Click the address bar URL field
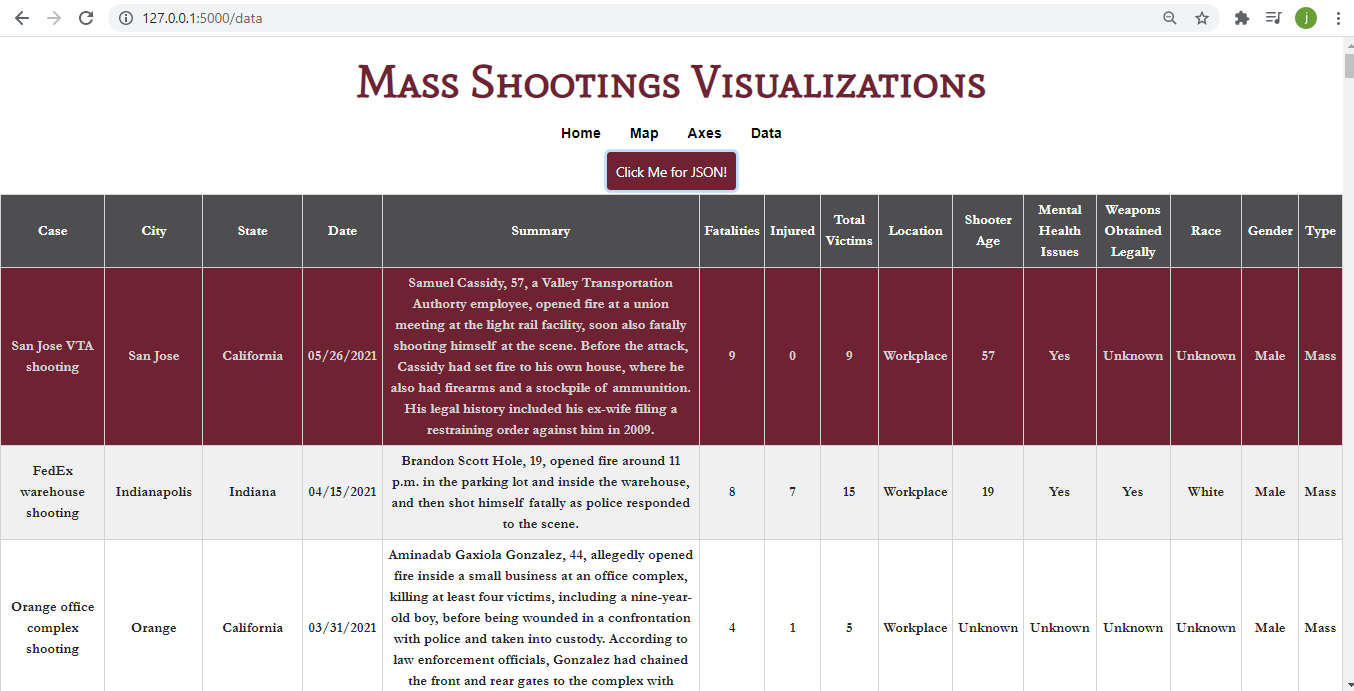The width and height of the screenshot is (1354, 691). [400, 17]
